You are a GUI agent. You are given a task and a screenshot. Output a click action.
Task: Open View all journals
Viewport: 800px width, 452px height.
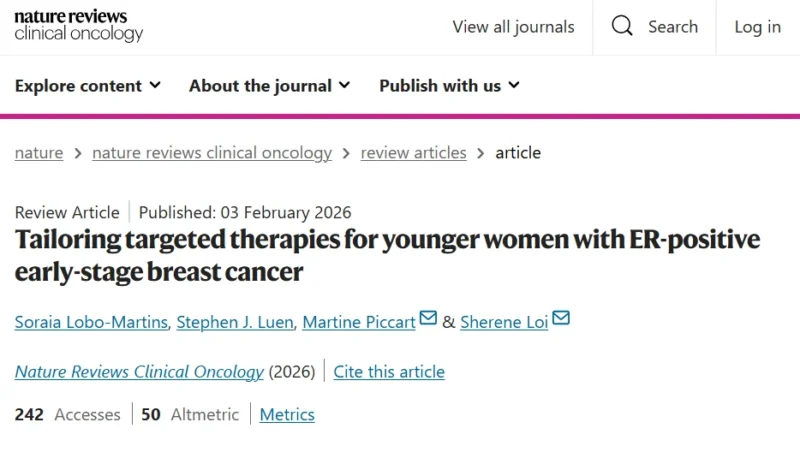coord(513,27)
